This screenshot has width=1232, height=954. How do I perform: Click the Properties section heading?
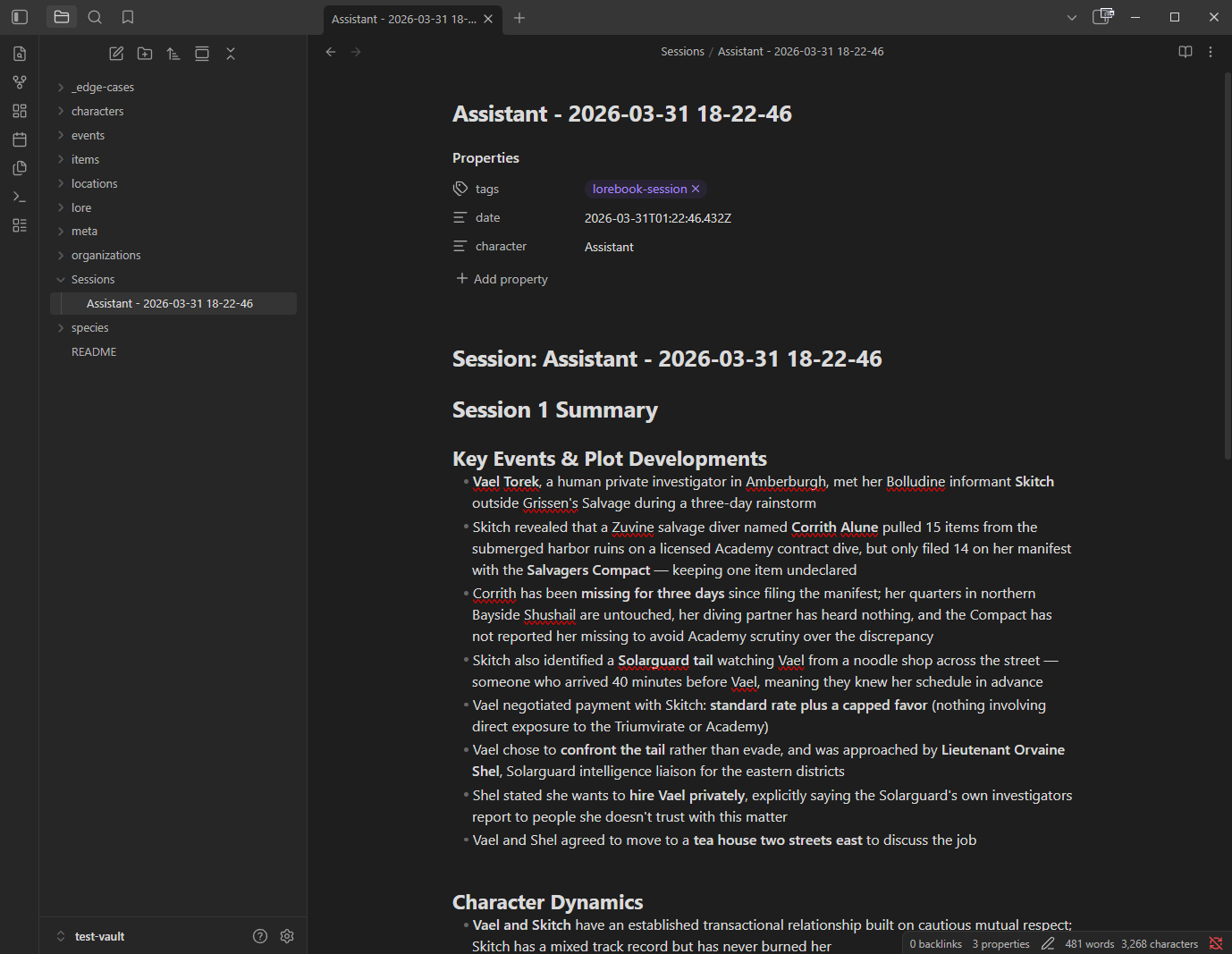[x=485, y=158]
